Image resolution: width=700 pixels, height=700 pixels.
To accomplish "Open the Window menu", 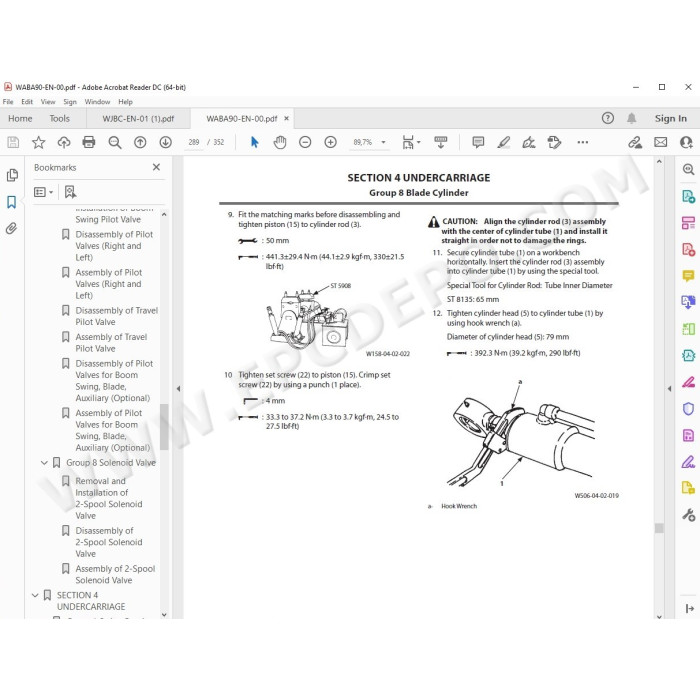I will pos(97,102).
